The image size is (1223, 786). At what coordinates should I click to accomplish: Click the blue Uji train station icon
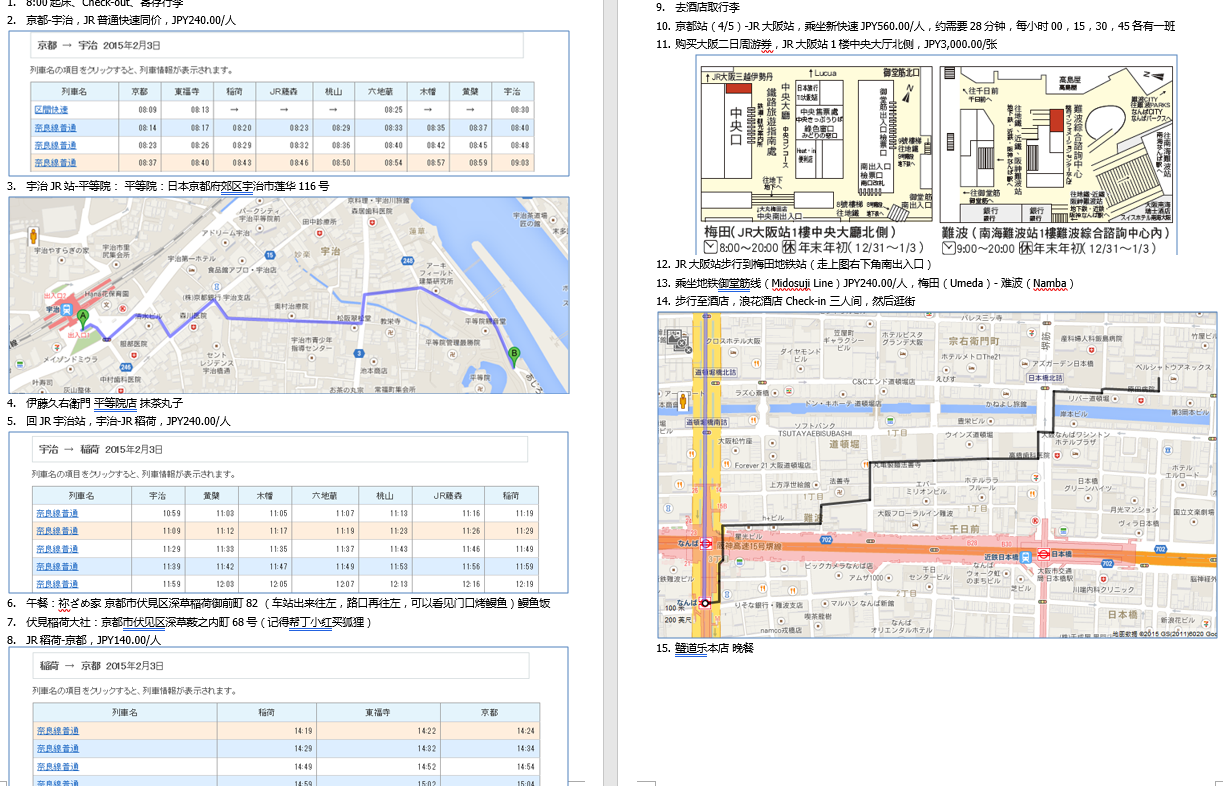pyautogui.click(x=65, y=311)
